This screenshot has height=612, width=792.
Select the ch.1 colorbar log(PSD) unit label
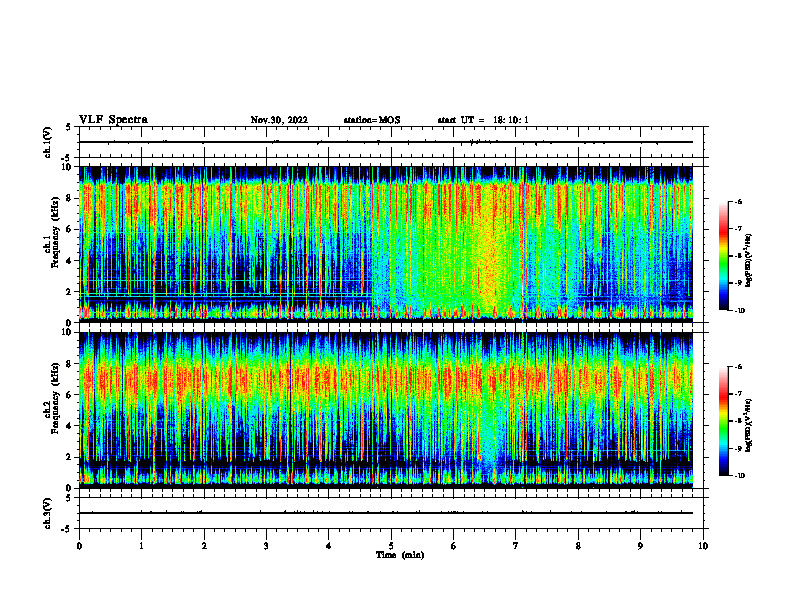pos(749,261)
